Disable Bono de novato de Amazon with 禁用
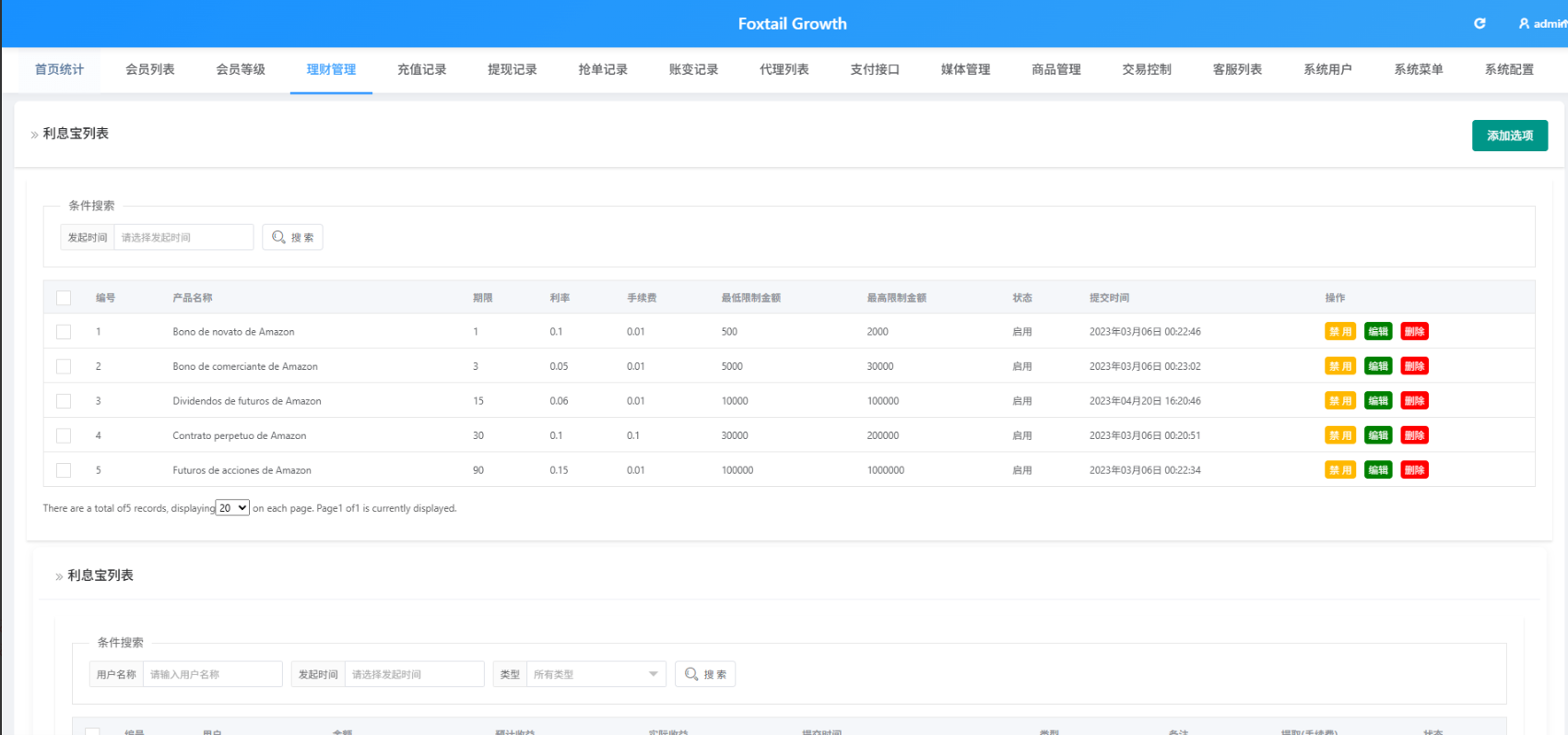The width and height of the screenshot is (1568, 735). coord(1340,332)
